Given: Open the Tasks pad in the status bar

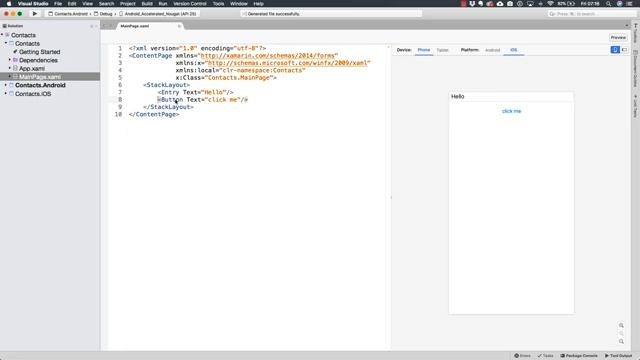Looking at the screenshot, I should (546, 356).
